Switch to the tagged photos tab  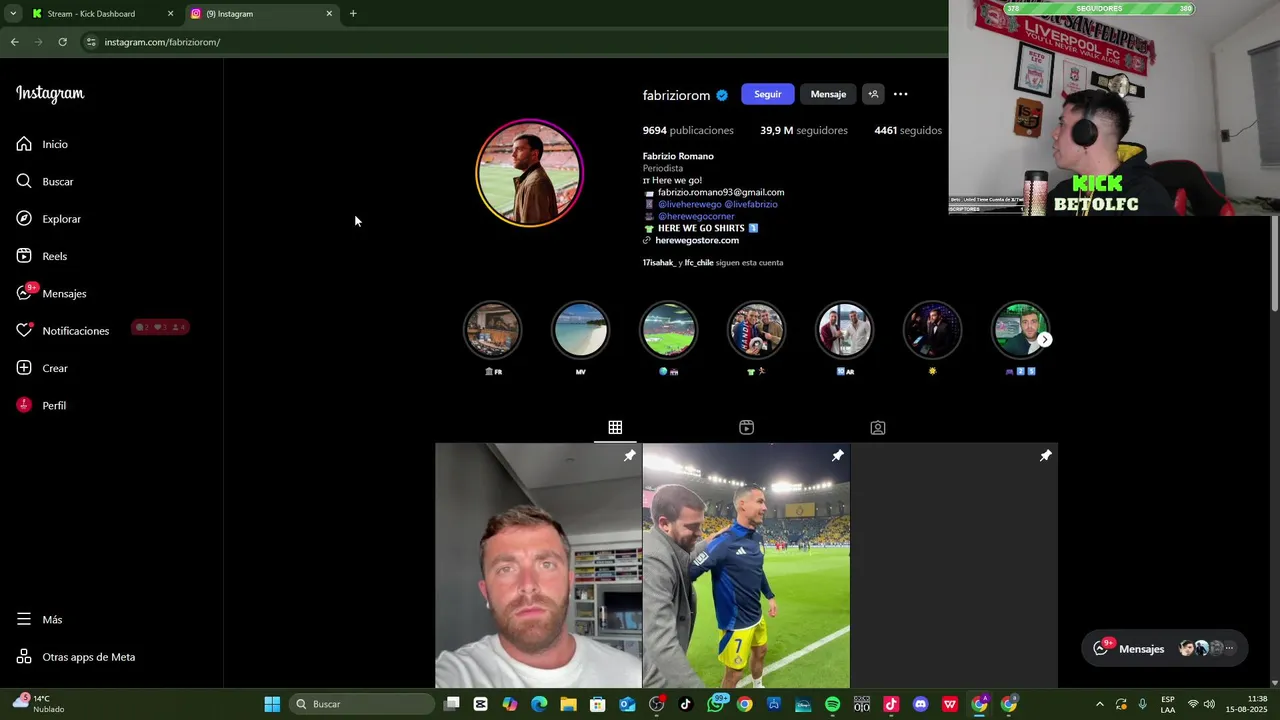coord(878,427)
